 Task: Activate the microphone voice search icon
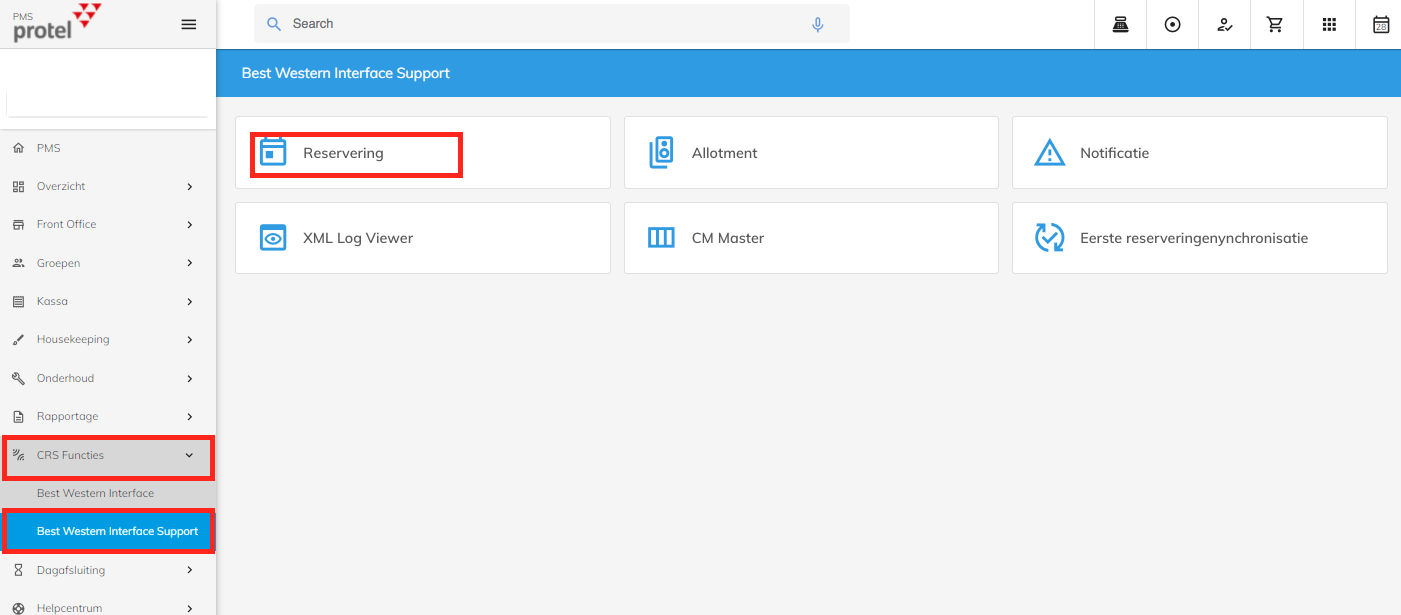818,24
